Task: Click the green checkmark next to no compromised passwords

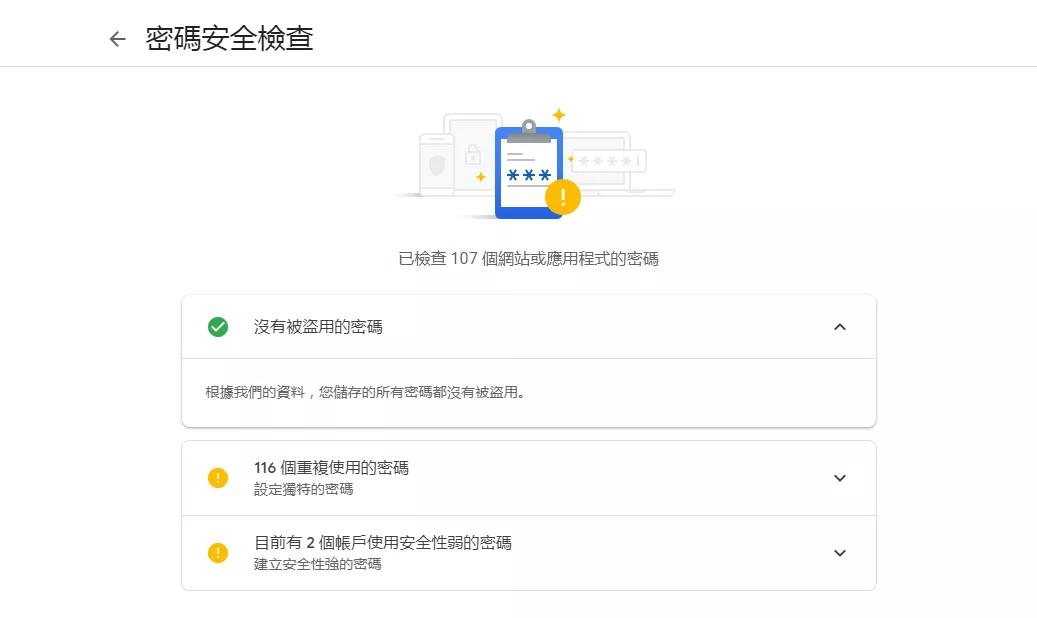Action: coord(218,327)
